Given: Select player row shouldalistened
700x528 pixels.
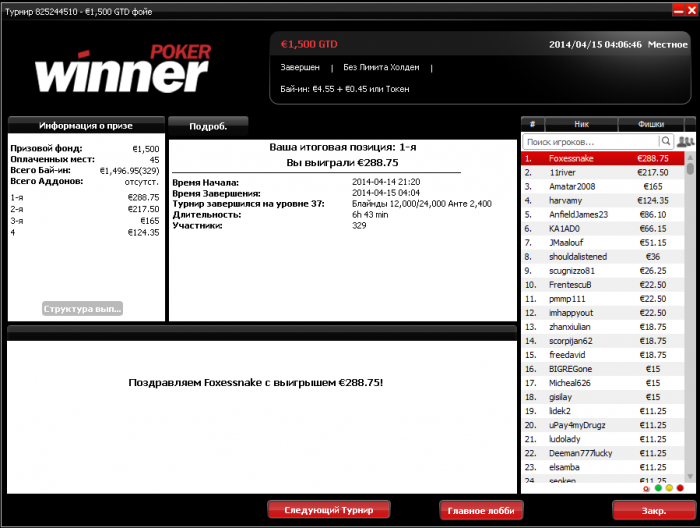Looking at the screenshot, I should click(603, 257).
